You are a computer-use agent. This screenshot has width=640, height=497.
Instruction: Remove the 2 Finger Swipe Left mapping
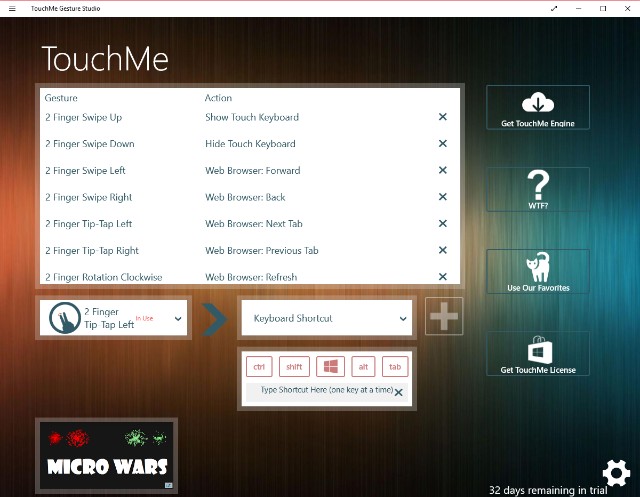(x=442, y=170)
